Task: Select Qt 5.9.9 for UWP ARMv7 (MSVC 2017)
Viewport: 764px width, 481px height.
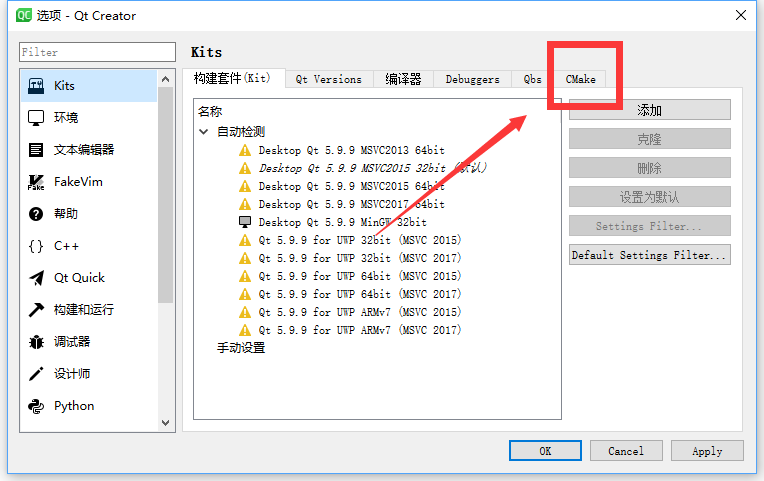Action: (x=360, y=330)
